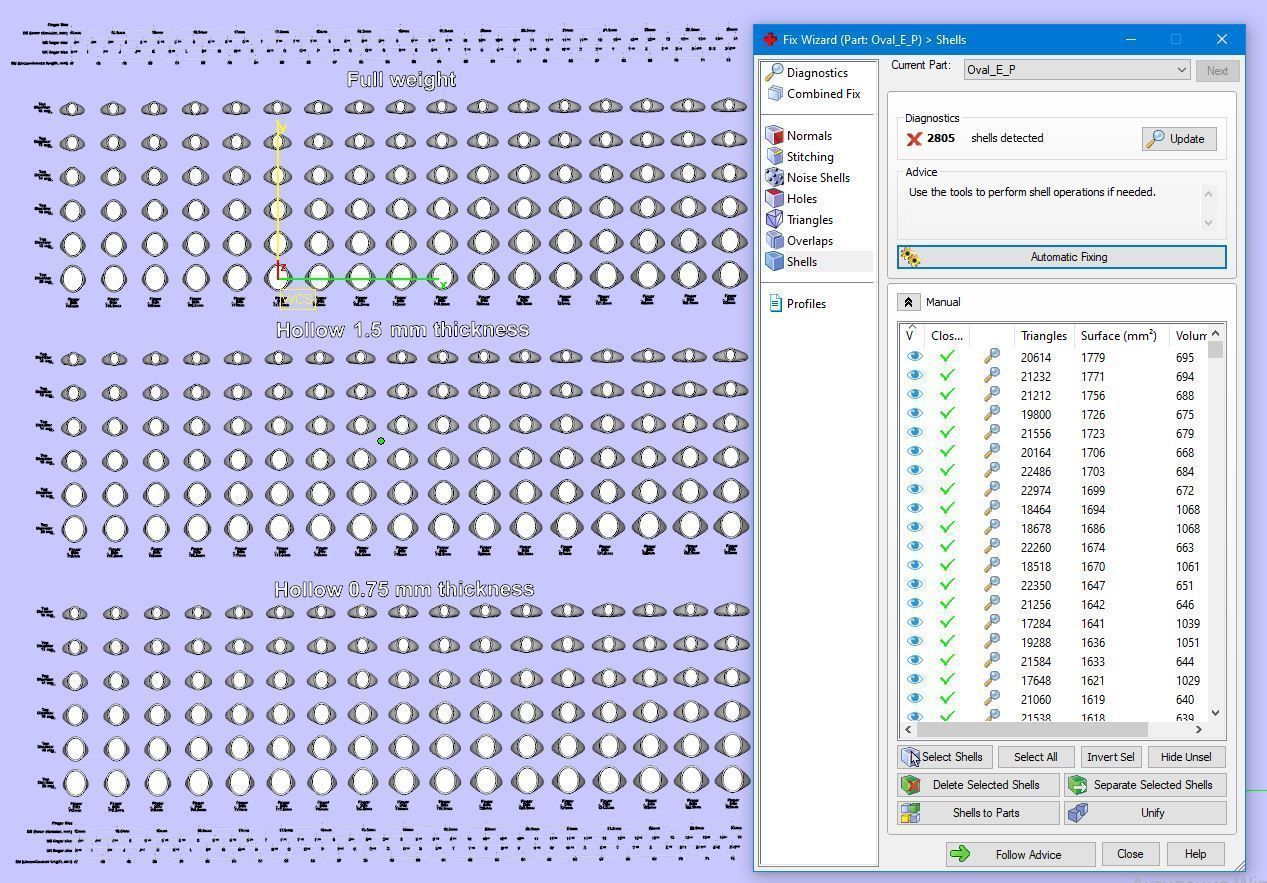Click the Combined Fix cube icon
Image resolution: width=1267 pixels, height=883 pixels.
(775, 94)
